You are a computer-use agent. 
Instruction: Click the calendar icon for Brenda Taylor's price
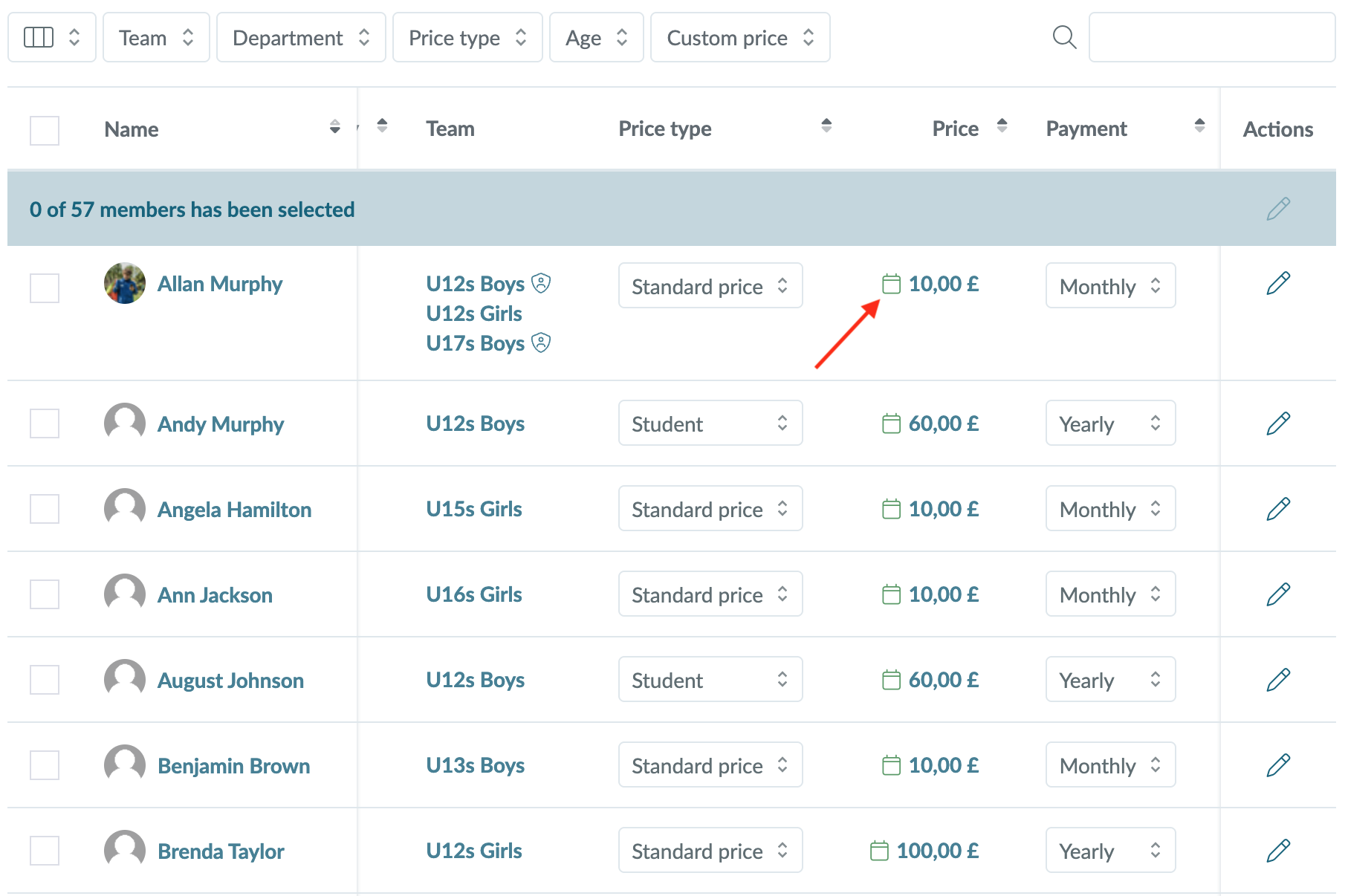[x=878, y=851]
